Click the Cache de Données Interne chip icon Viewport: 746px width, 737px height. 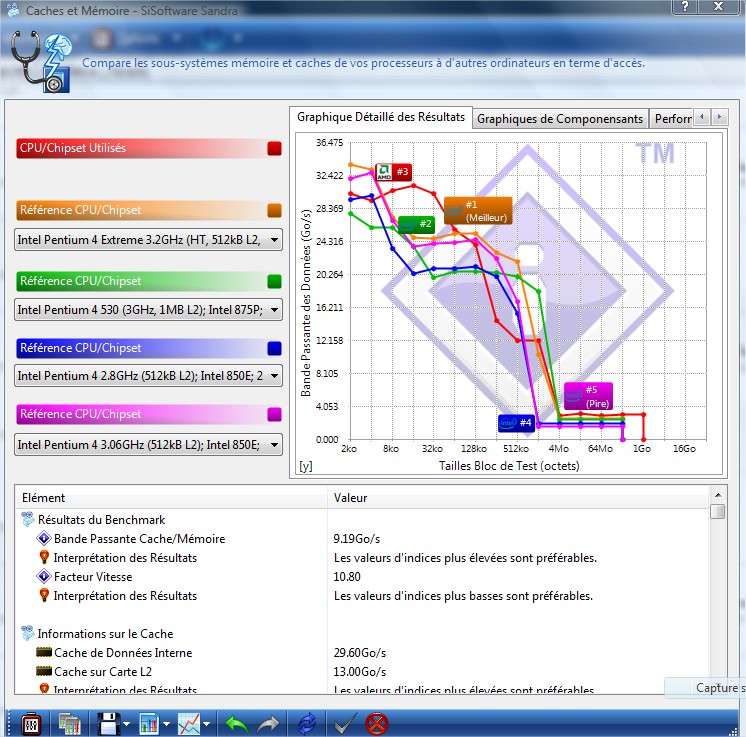pos(44,652)
